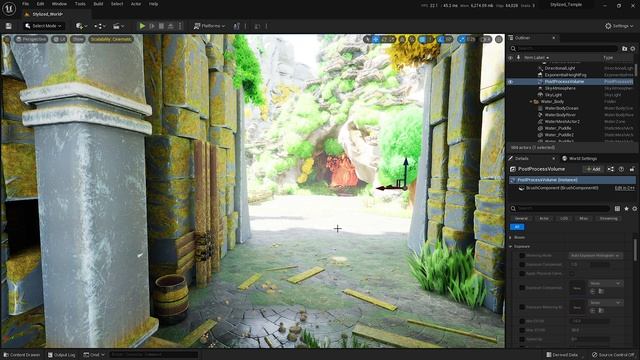Click the Perspective viewport type button
Viewport: 640px width, 360px height.
(x=31, y=40)
